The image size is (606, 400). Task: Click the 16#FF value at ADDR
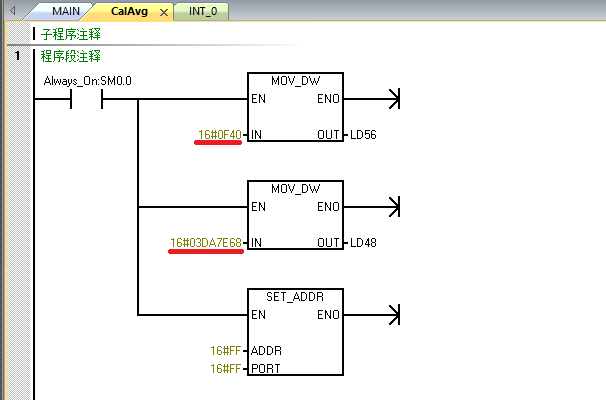[x=224, y=351]
